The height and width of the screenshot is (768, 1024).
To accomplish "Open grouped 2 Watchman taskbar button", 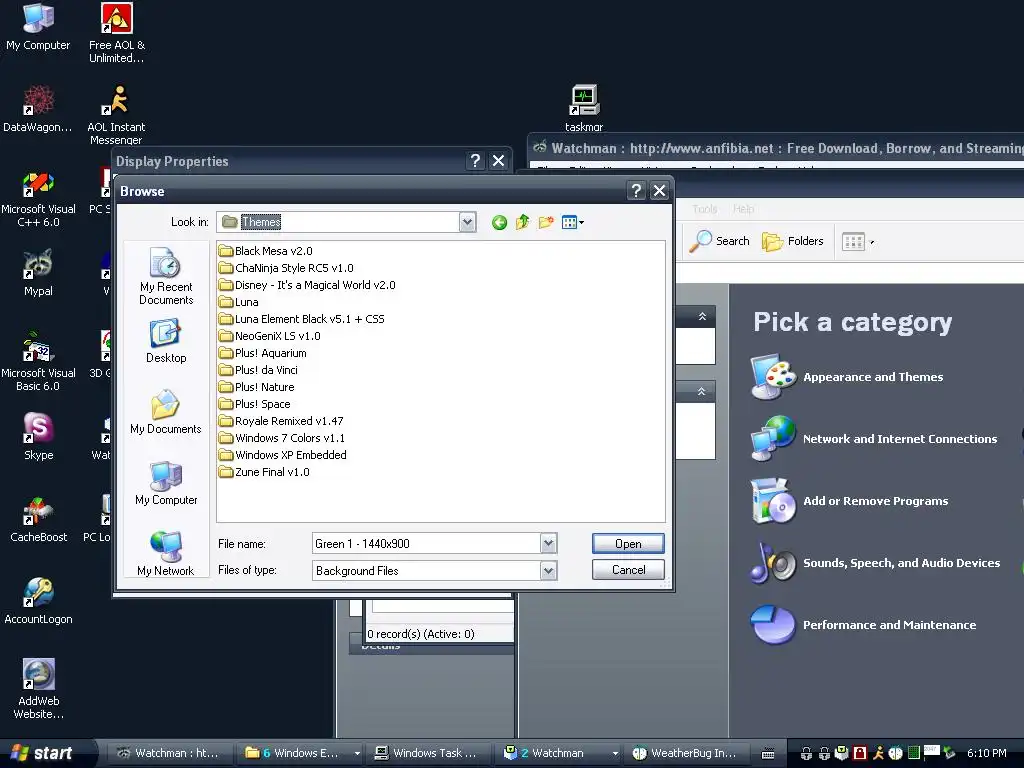I will click(558, 753).
